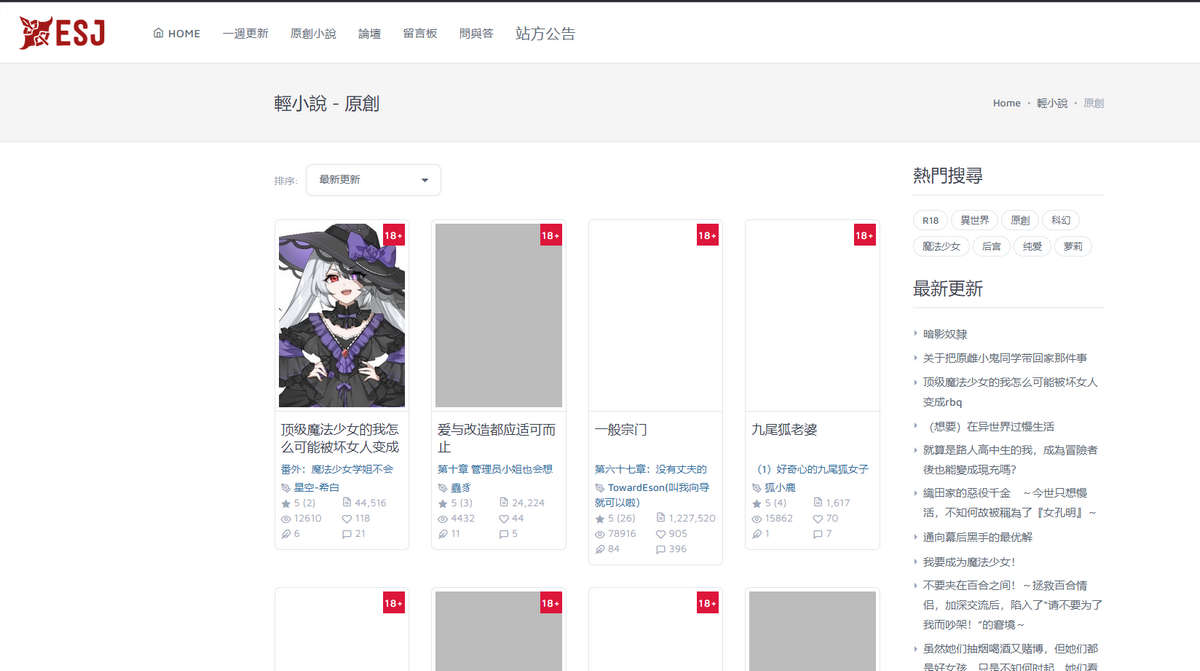Open the 留言板 navigation item
This screenshot has width=1200, height=671.
420,33
